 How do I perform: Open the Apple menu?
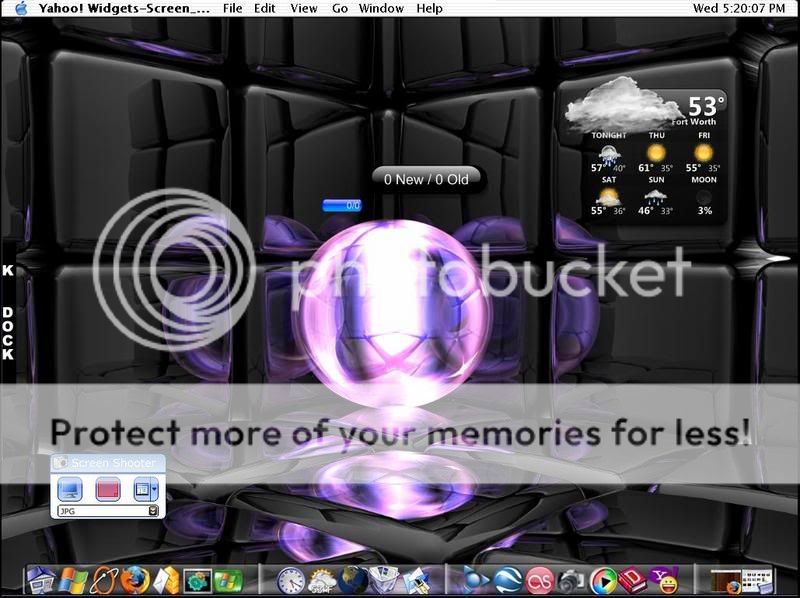coord(20,8)
